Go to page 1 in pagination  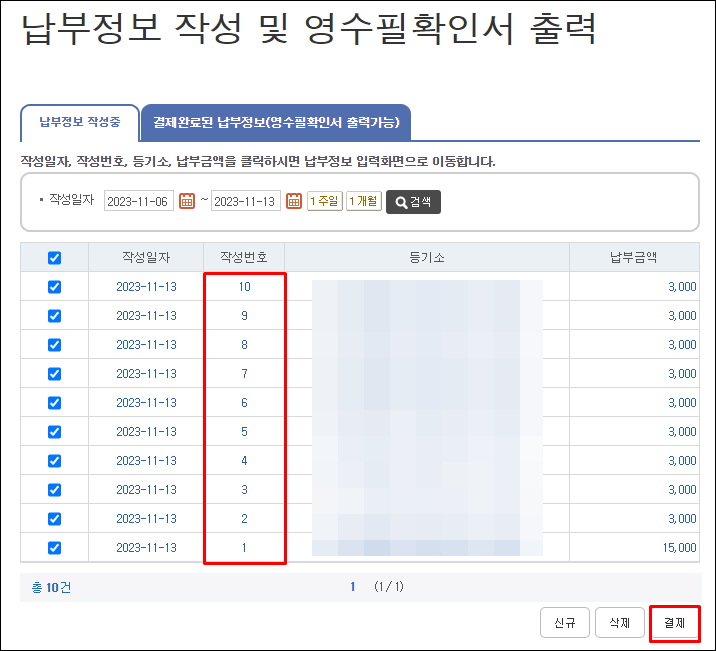click(x=352, y=587)
